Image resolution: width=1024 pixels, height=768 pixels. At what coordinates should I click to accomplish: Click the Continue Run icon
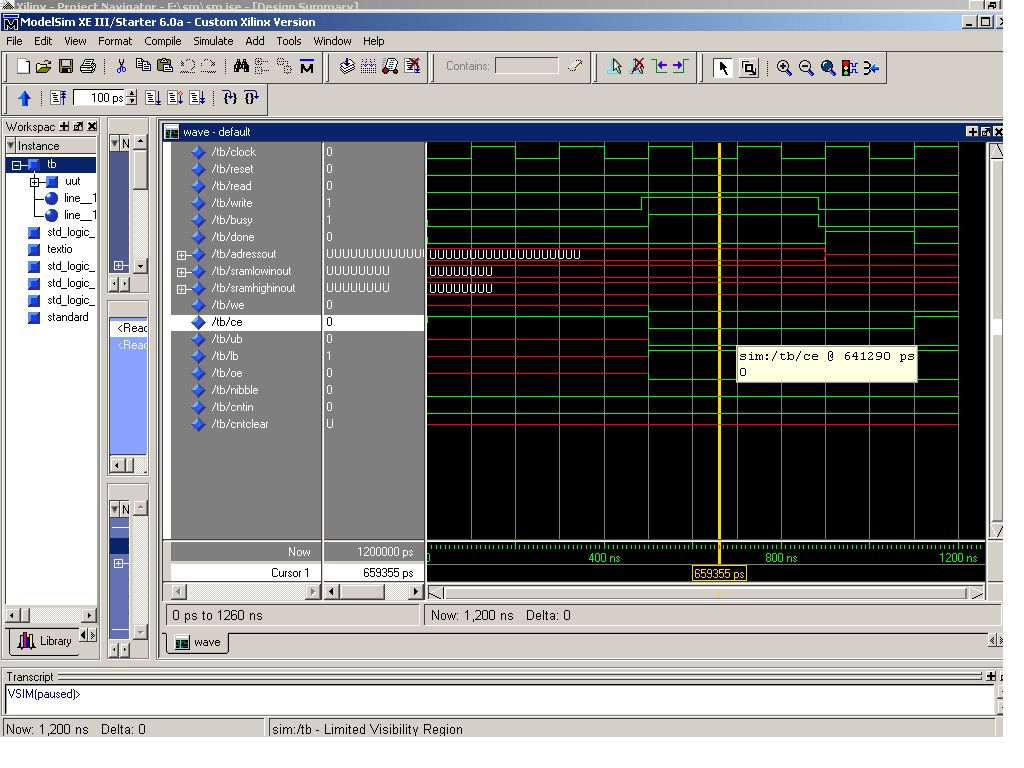click(x=175, y=98)
